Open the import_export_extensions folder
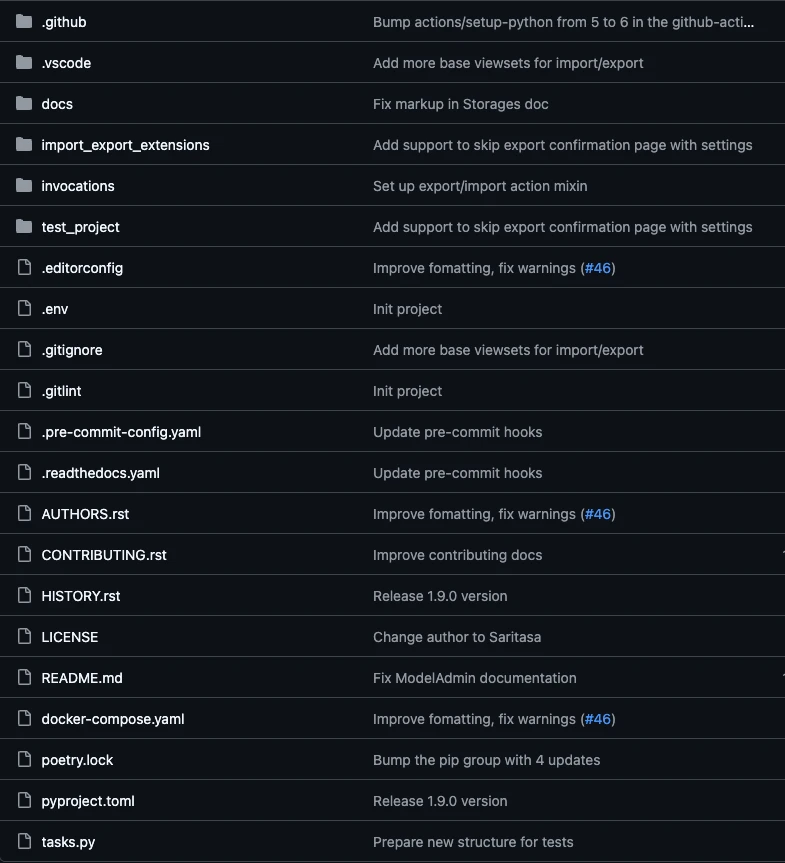The image size is (785, 863). [125, 144]
